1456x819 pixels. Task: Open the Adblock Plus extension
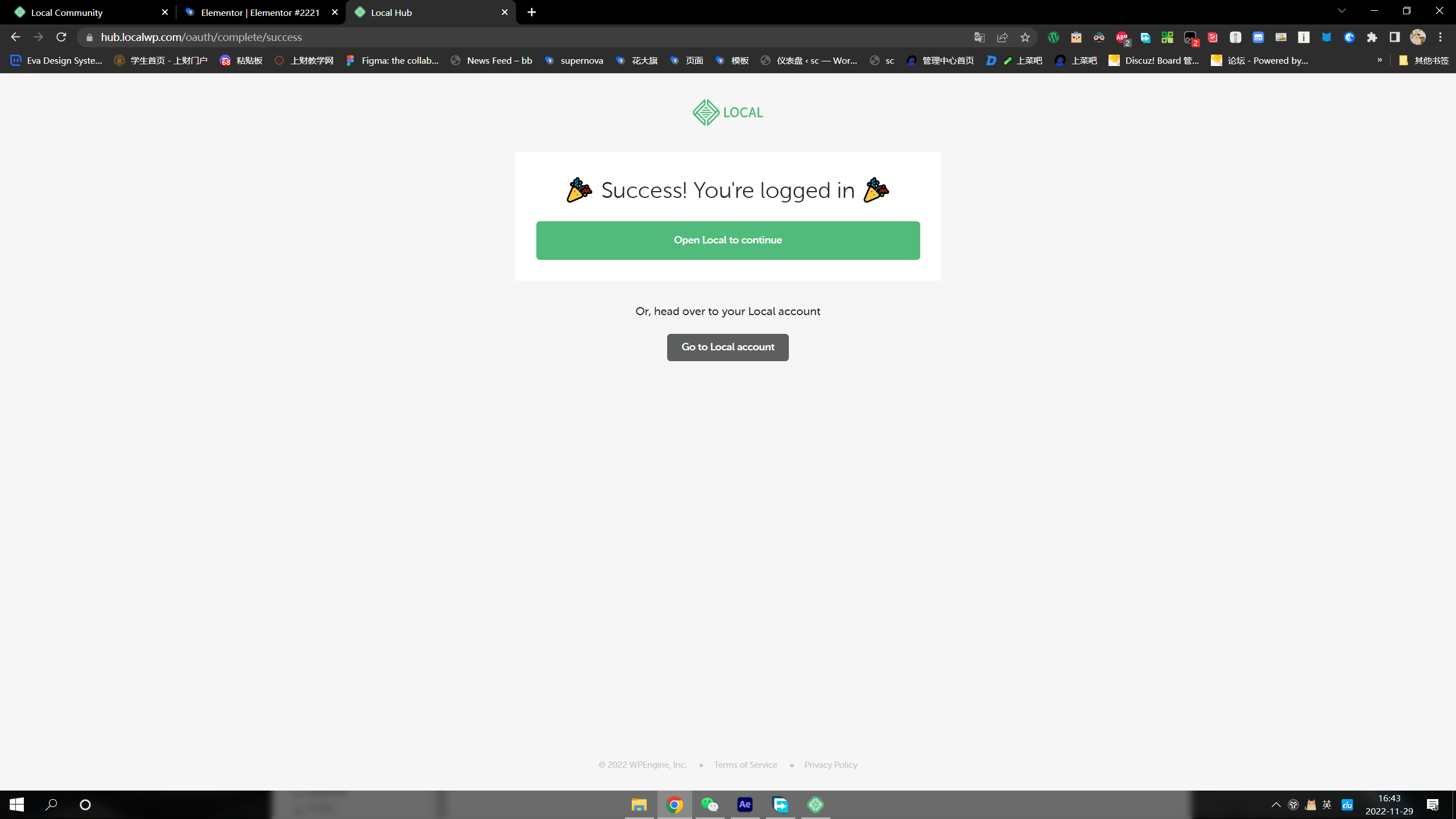tap(1122, 38)
